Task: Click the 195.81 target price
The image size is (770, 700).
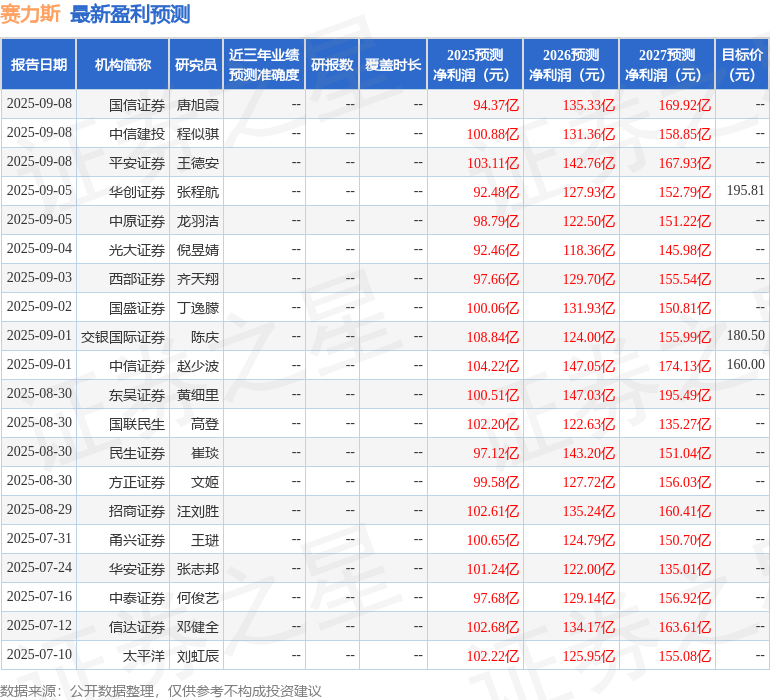Action: point(745,191)
